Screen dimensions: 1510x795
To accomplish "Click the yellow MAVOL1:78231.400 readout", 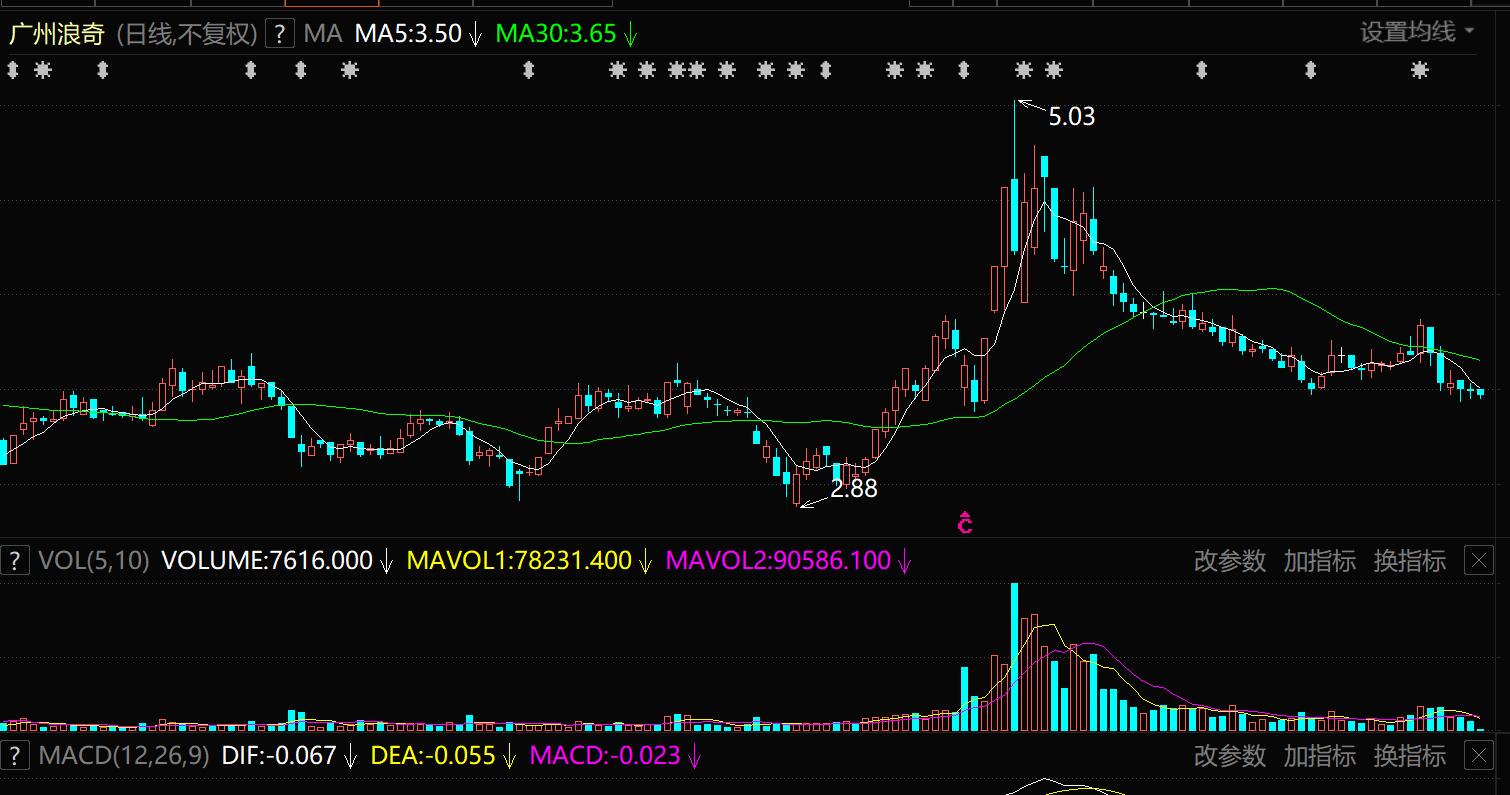I will (x=519, y=560).
